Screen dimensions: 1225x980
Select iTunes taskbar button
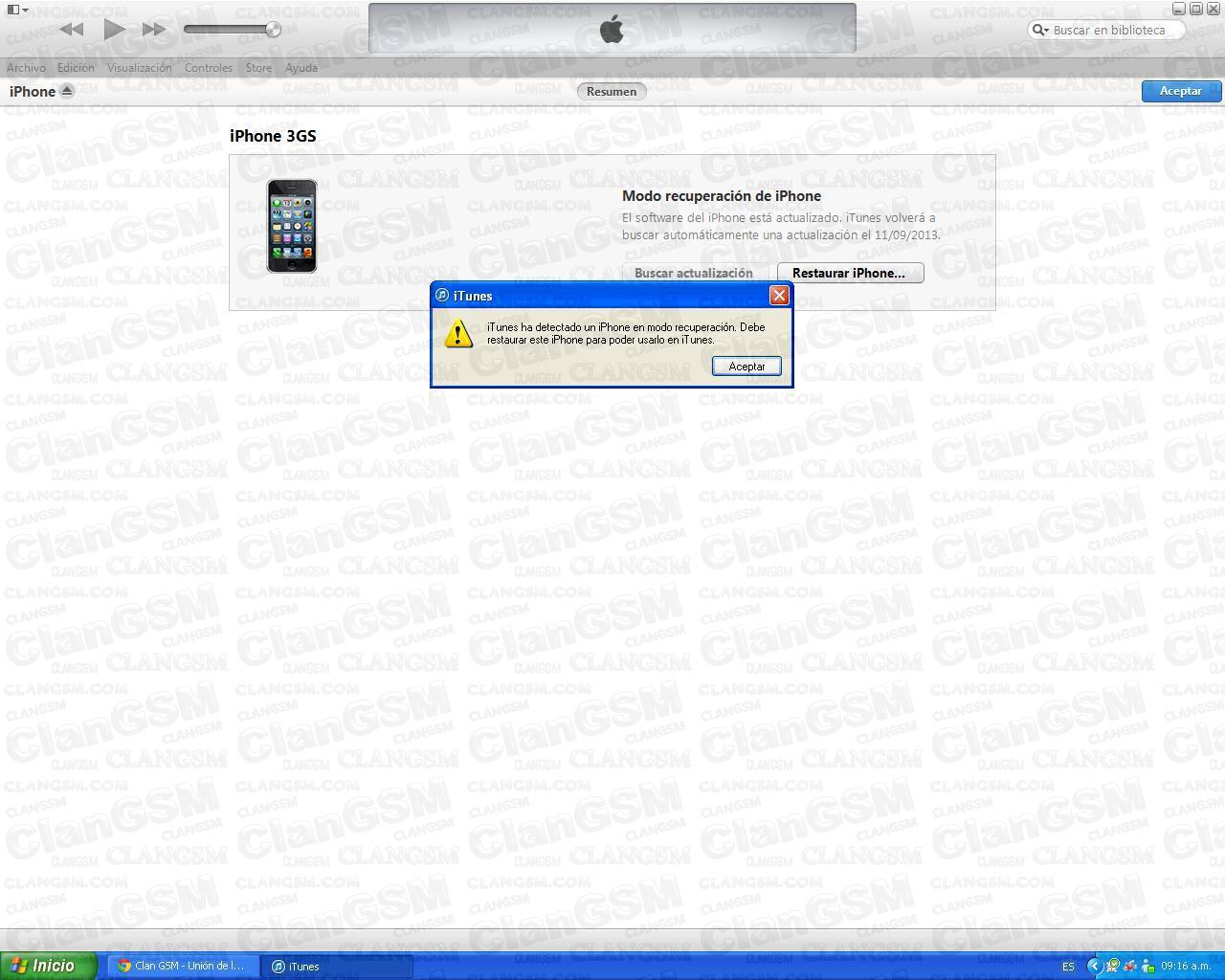point(337,966)
